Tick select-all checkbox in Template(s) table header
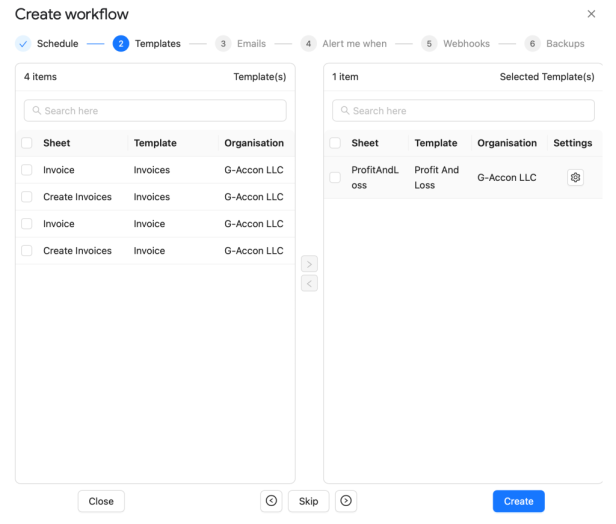616x524 pixels. 27,143
